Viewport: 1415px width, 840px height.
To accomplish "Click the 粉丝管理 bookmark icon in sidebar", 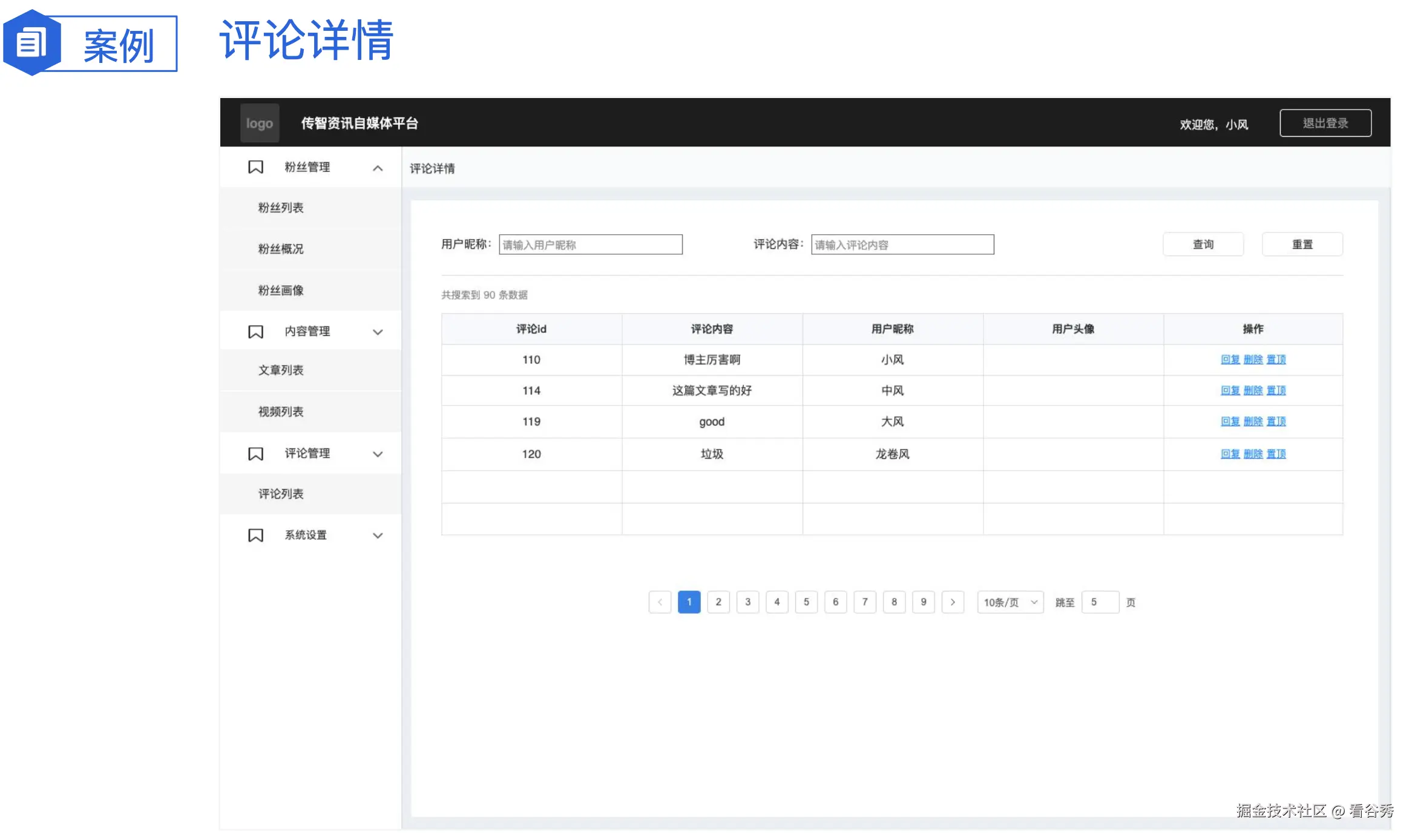I will pyautogui.click(x=255, y=167).
